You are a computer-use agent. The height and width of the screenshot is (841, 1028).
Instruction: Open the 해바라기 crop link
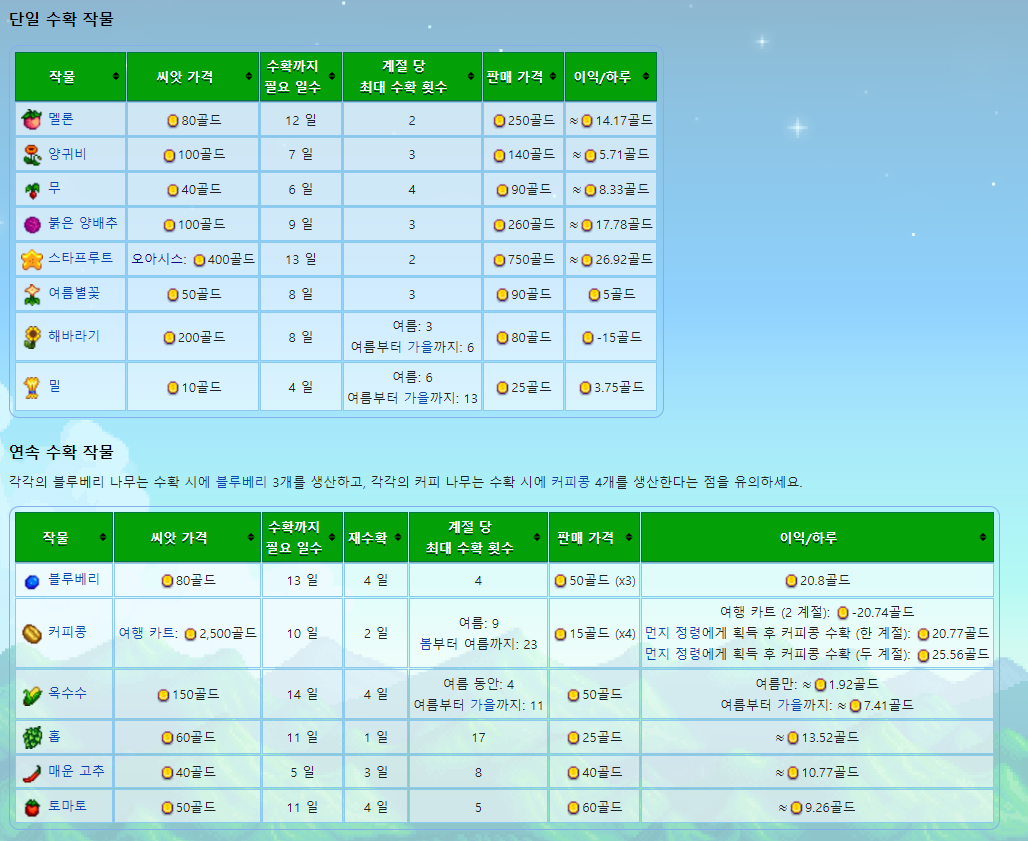(x=73, y=336)
